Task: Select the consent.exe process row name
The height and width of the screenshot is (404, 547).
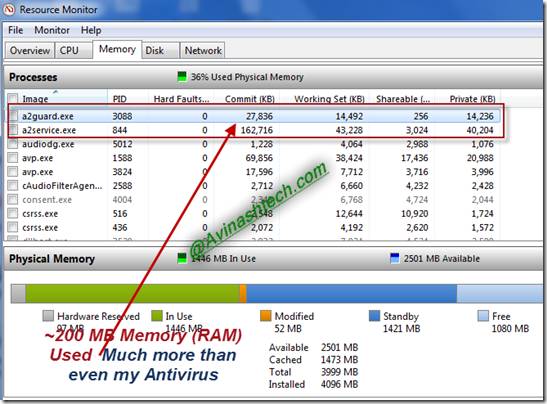Action: point(47,200)
